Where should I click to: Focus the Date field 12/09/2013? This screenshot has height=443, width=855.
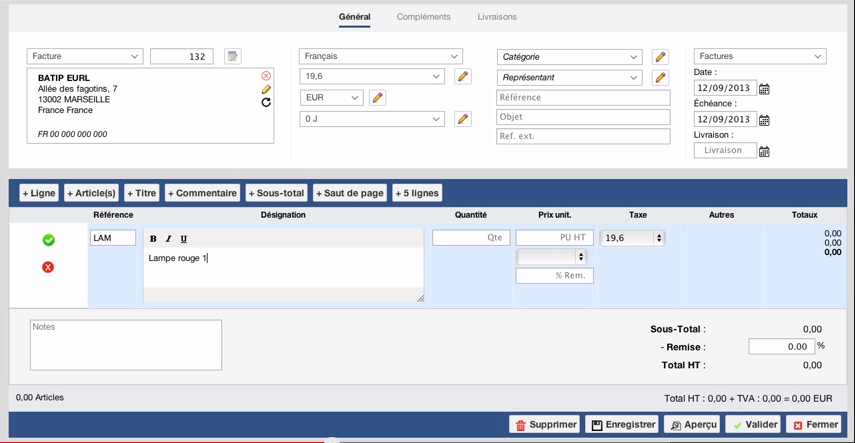click(x=725, y=88)
